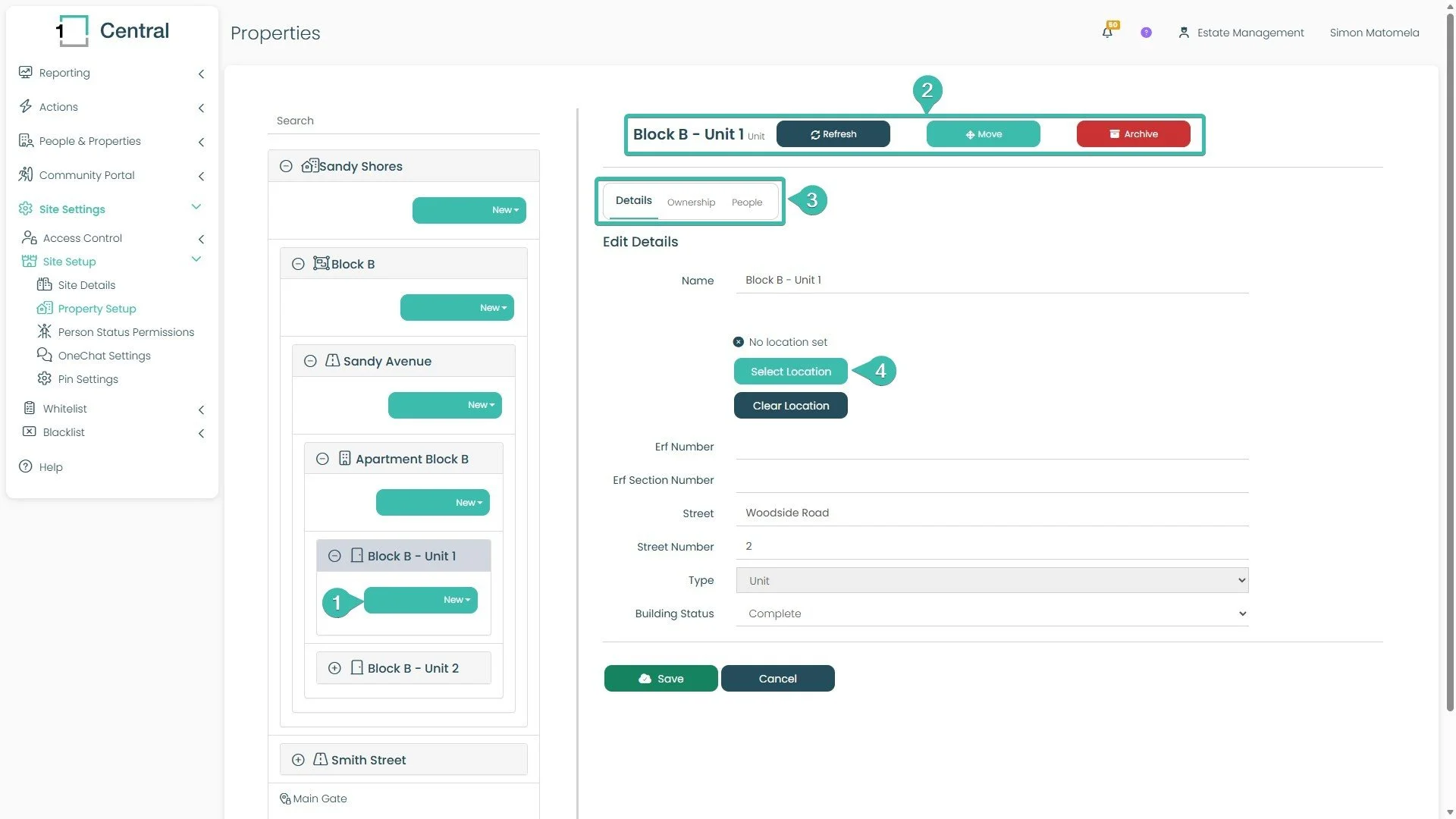Click the Refresh button
The height and width of the screenshot is (819, 1456).
[x=833, y=134]
